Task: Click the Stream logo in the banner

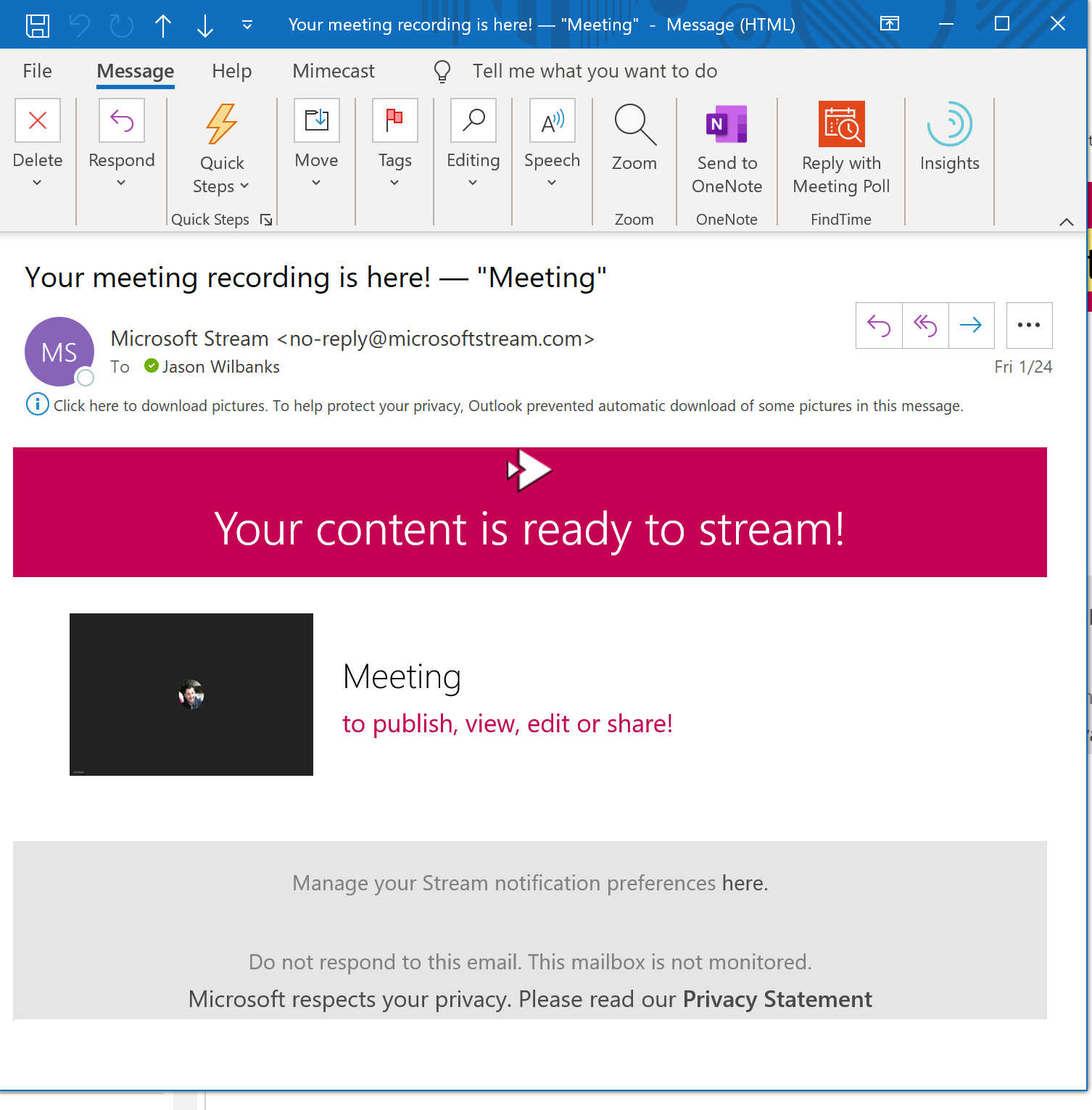Action: click(x=529, y=471)
